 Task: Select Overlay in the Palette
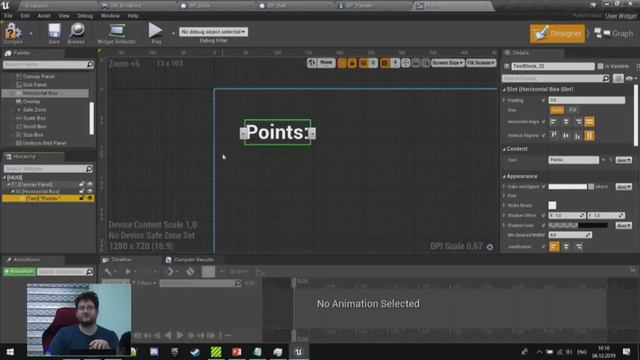(x=31, y=101)
